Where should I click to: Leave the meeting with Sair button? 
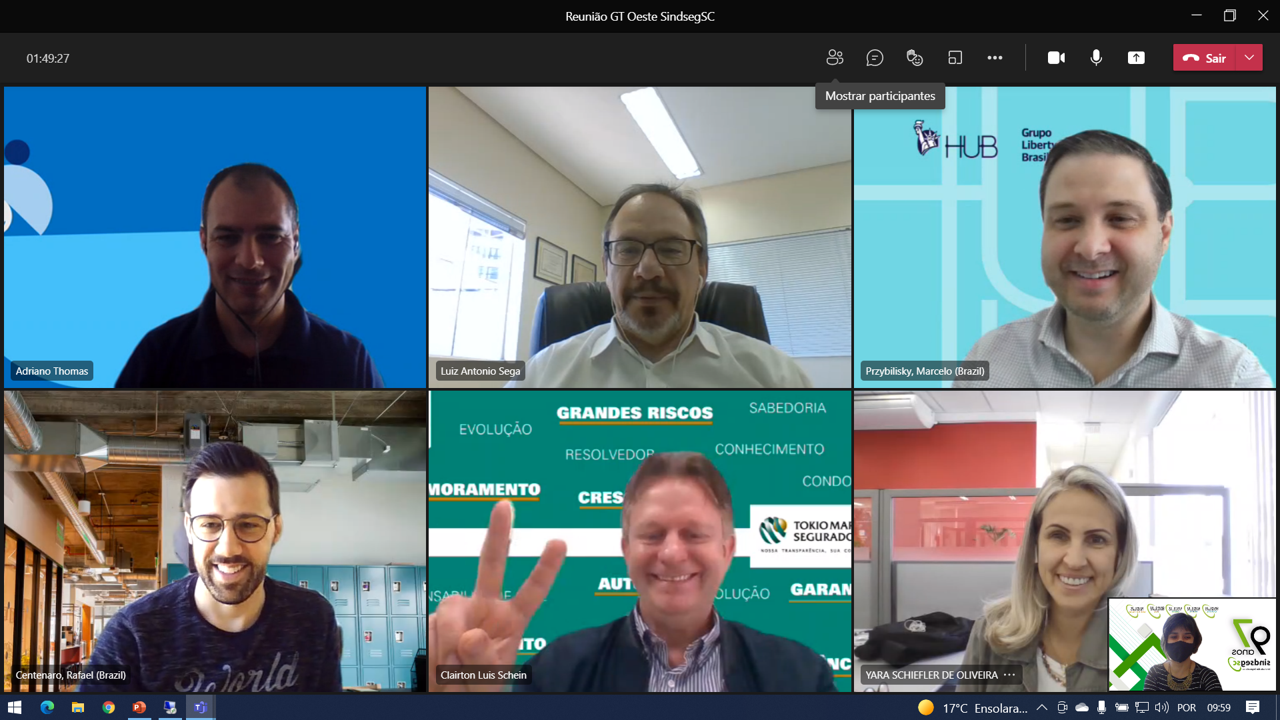(1205, 58)
